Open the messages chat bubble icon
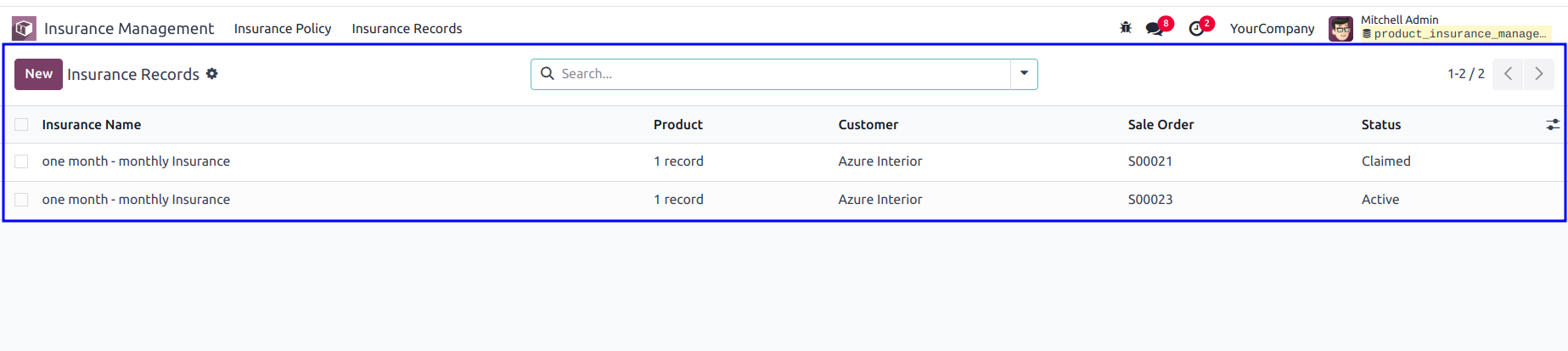Screen dimensions: 1568x351 (1154, 29)
